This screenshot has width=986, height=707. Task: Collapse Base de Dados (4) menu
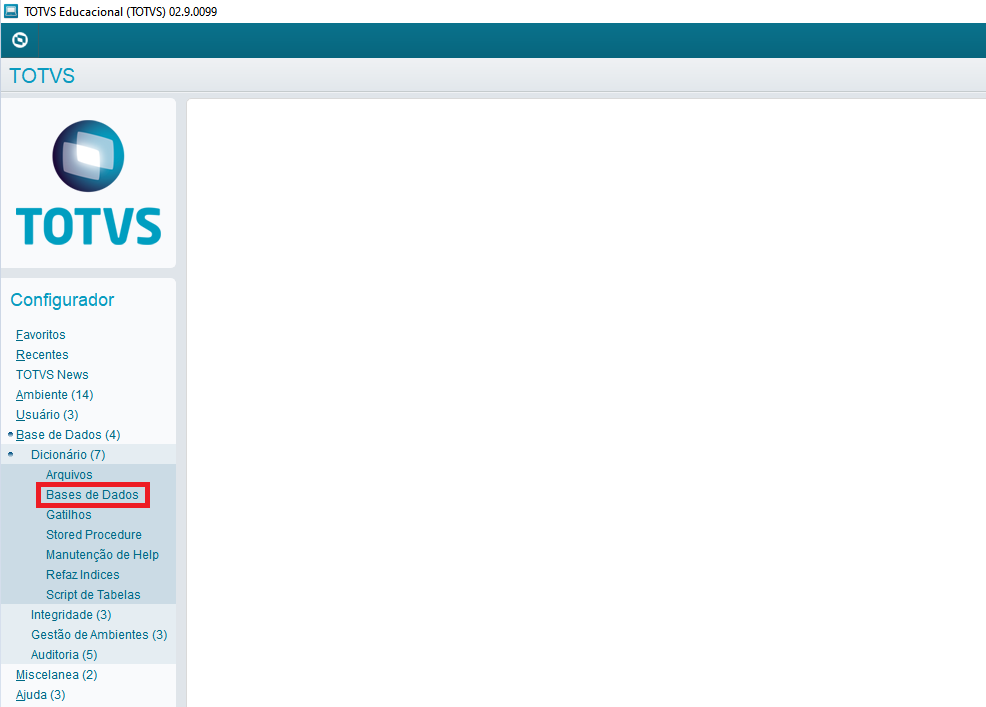coord(68,435)
